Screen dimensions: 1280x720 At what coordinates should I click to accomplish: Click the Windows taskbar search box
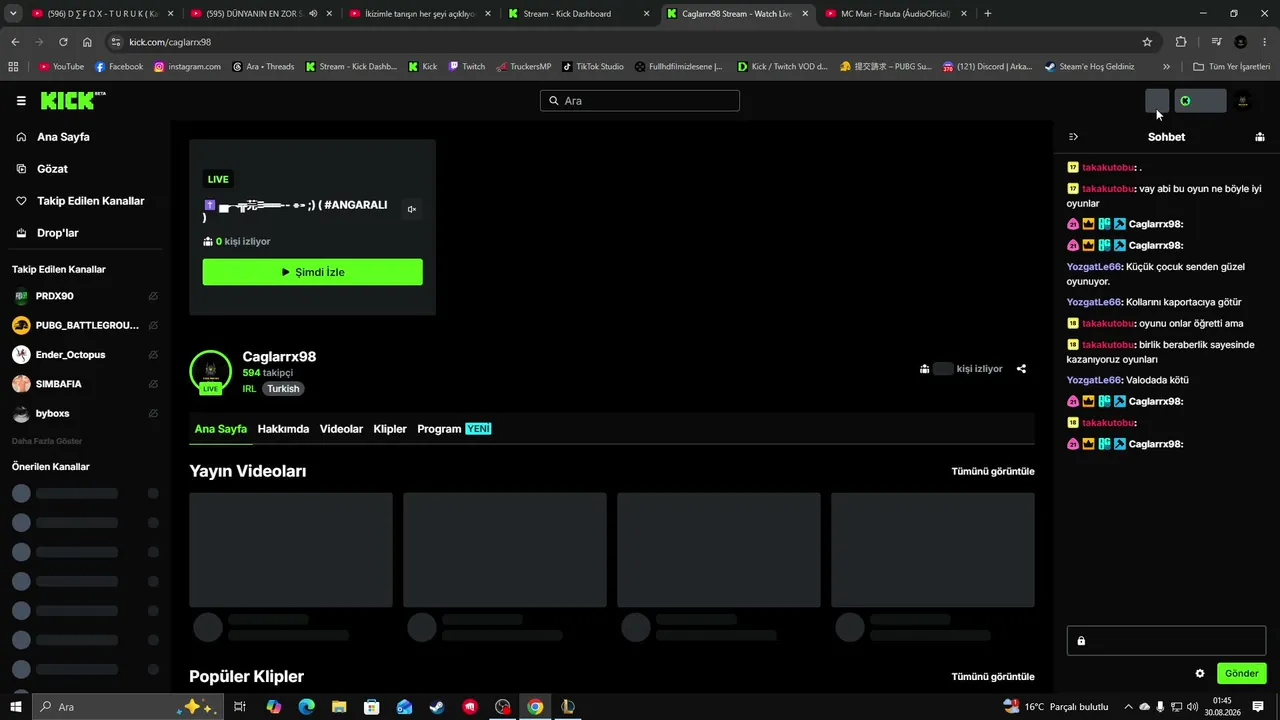(127, 707)
